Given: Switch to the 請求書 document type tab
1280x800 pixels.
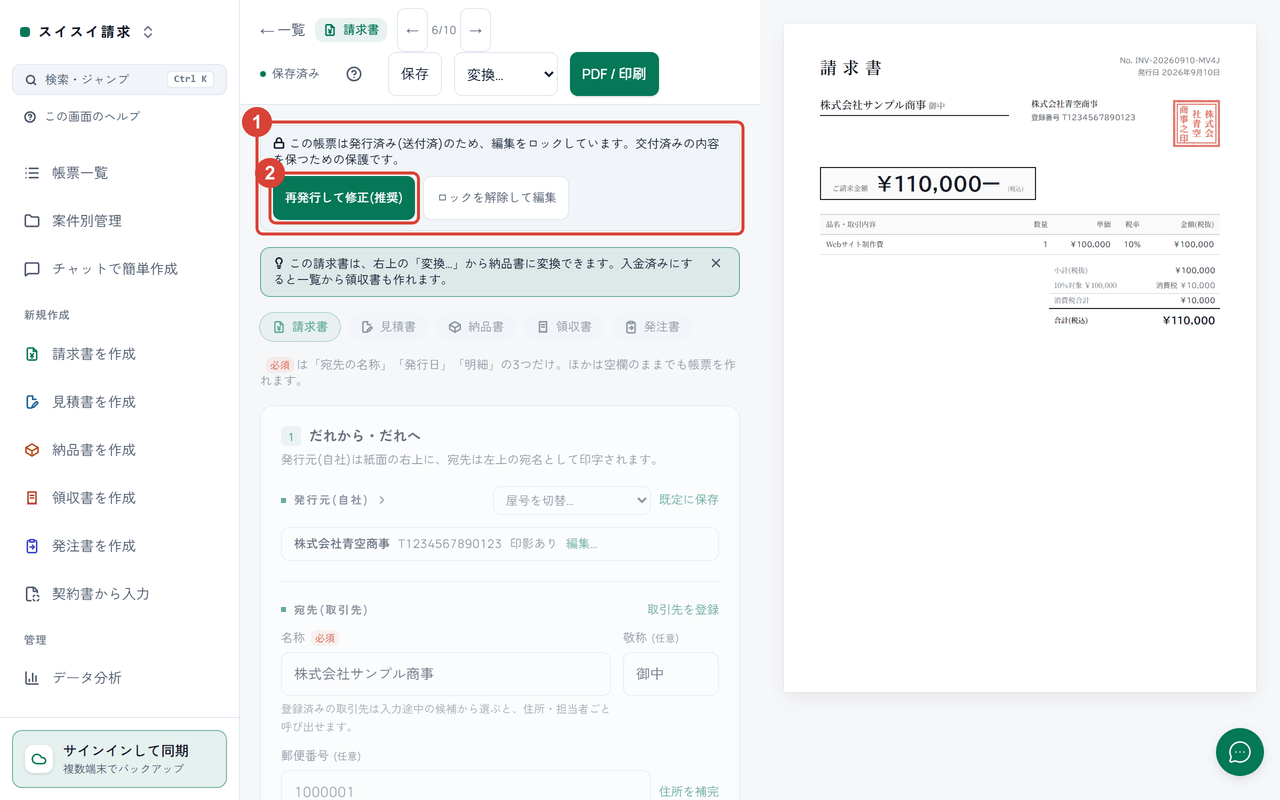Looking at the screenshot, I should 300,327.
